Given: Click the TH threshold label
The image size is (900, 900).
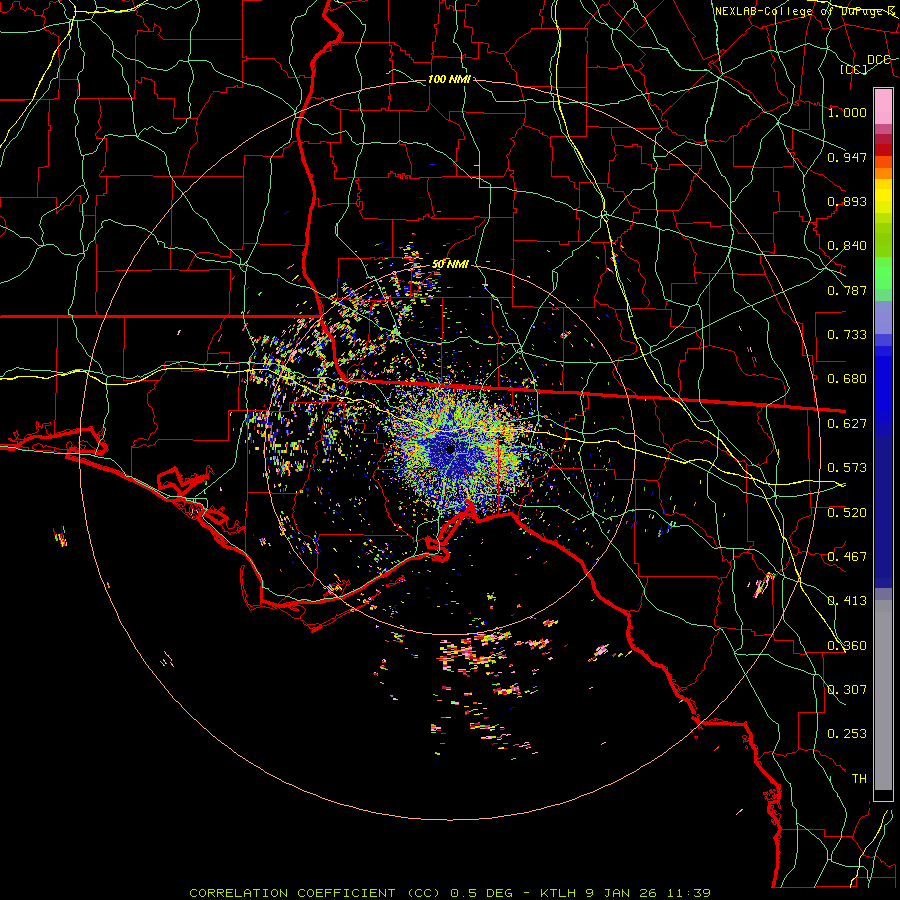Looking at the screenshot, I should (x=859, y=779).
